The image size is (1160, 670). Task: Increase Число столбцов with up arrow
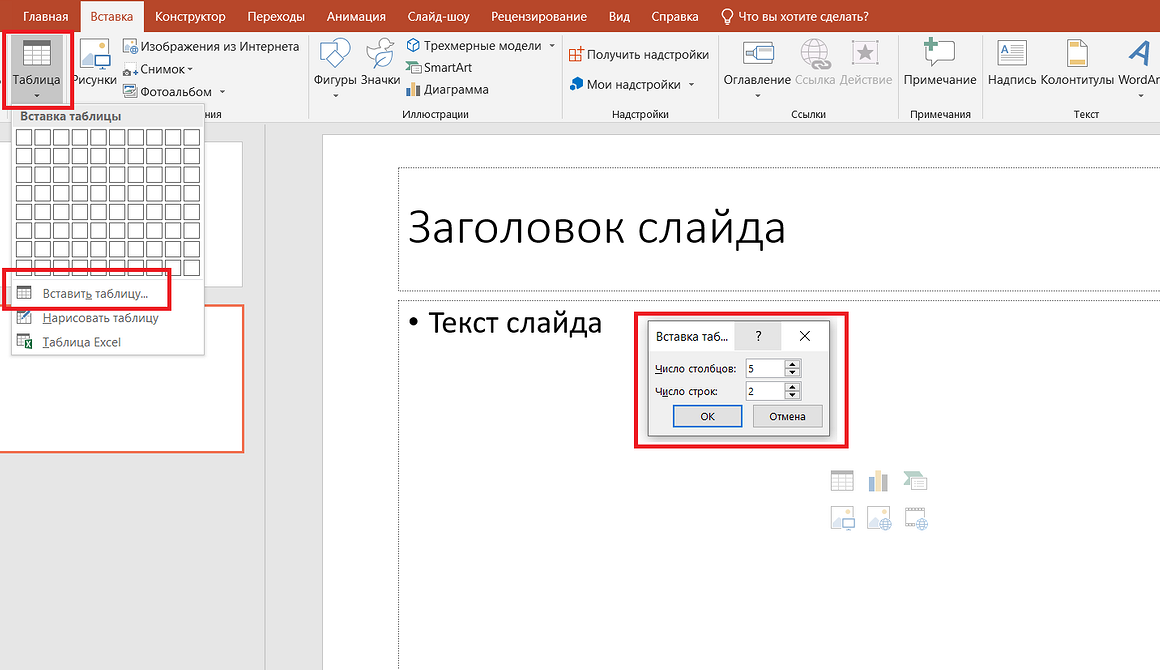[792, 365]
